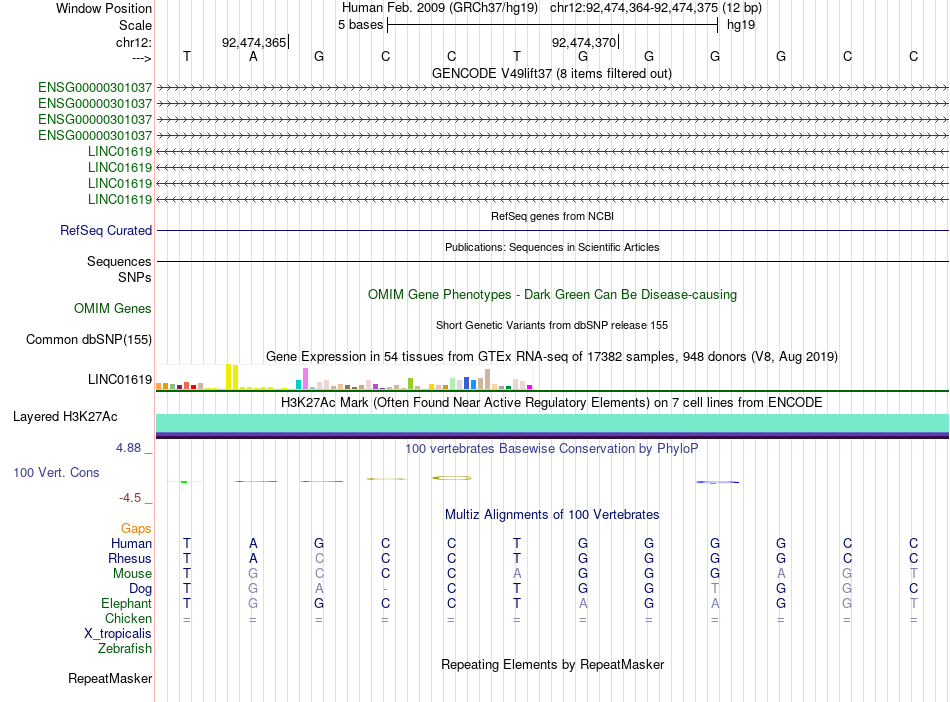Click the outlined olive PhyloP conservation bar
The image size is (950, 702).
pyautogui.click(x=452, y=478)
